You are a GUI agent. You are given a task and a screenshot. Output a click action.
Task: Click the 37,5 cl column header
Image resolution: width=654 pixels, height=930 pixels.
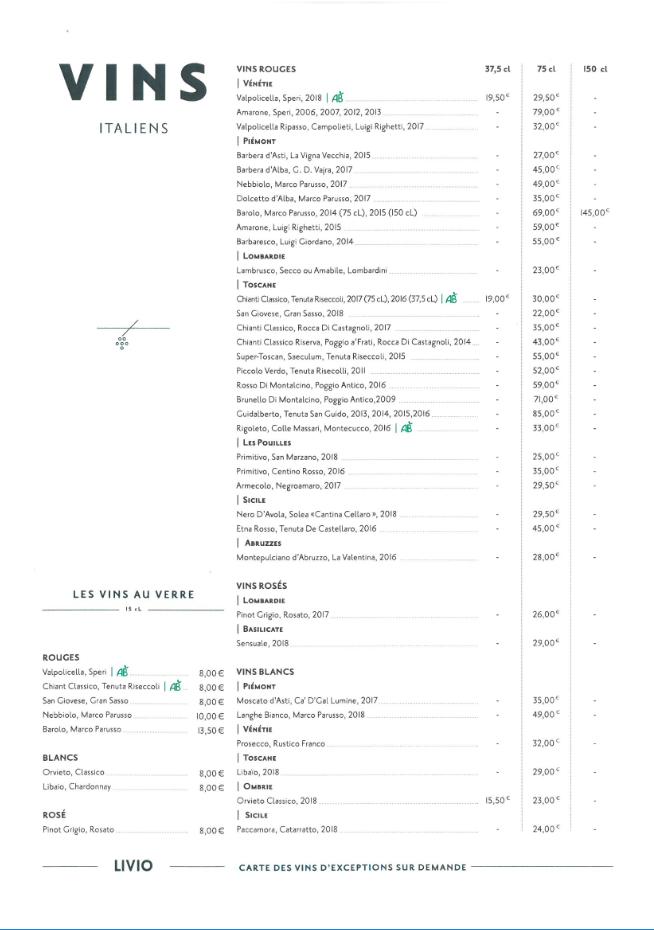click(x=497, y=69)
